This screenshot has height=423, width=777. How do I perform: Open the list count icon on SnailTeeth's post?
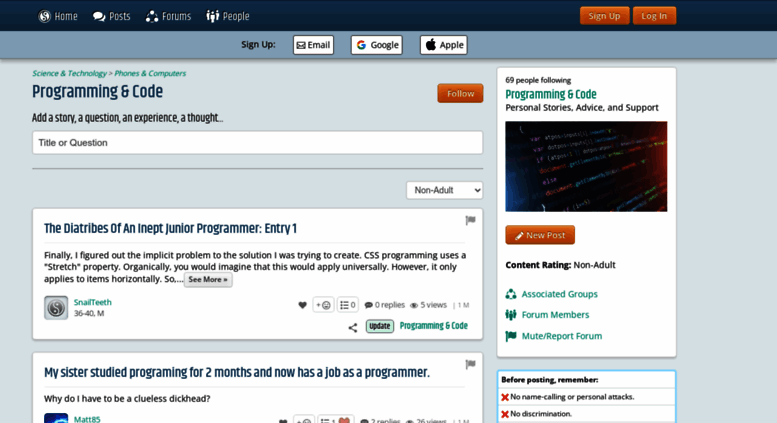(348, 305)
